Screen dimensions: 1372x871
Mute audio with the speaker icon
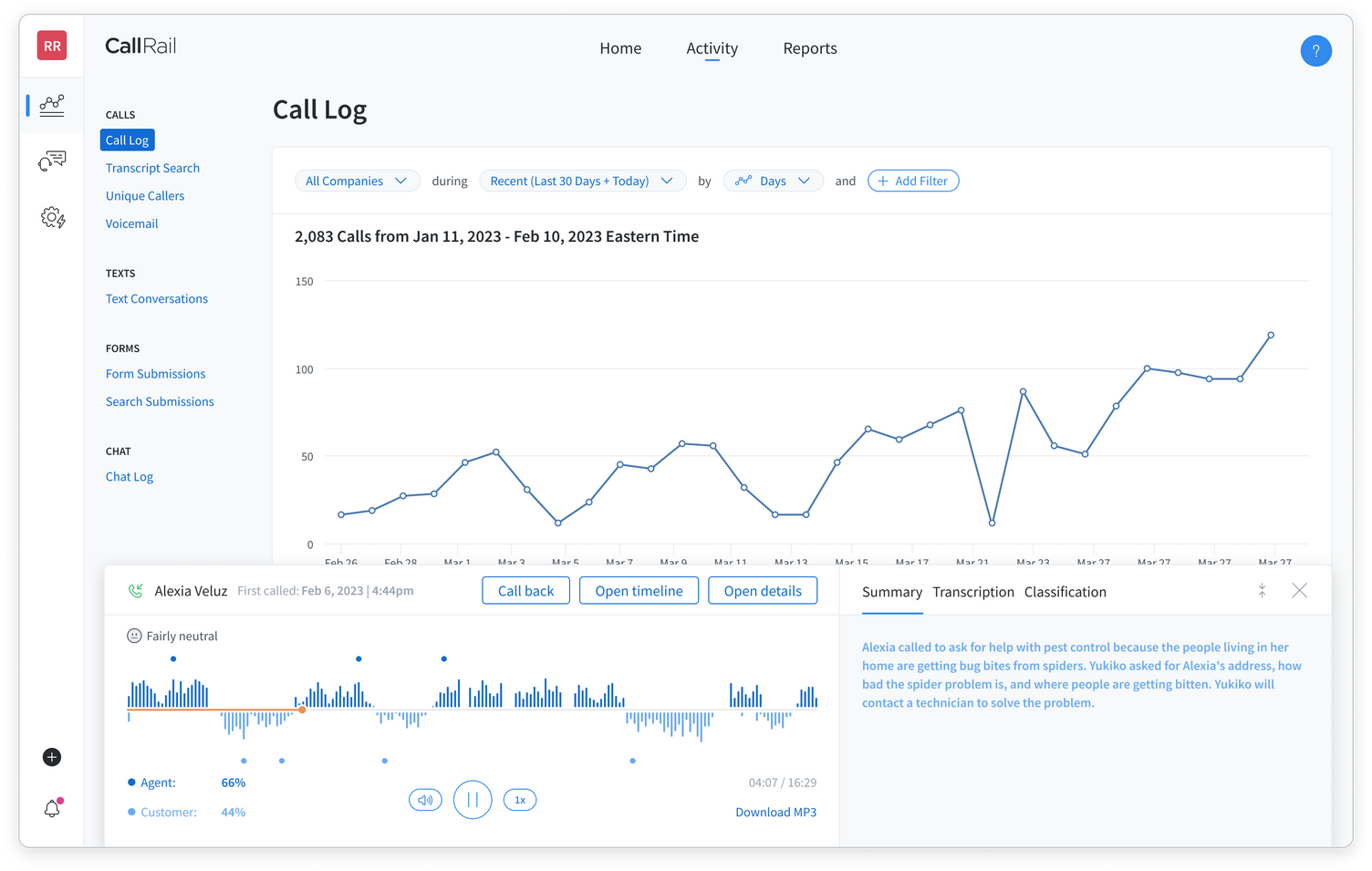[425, 799]
